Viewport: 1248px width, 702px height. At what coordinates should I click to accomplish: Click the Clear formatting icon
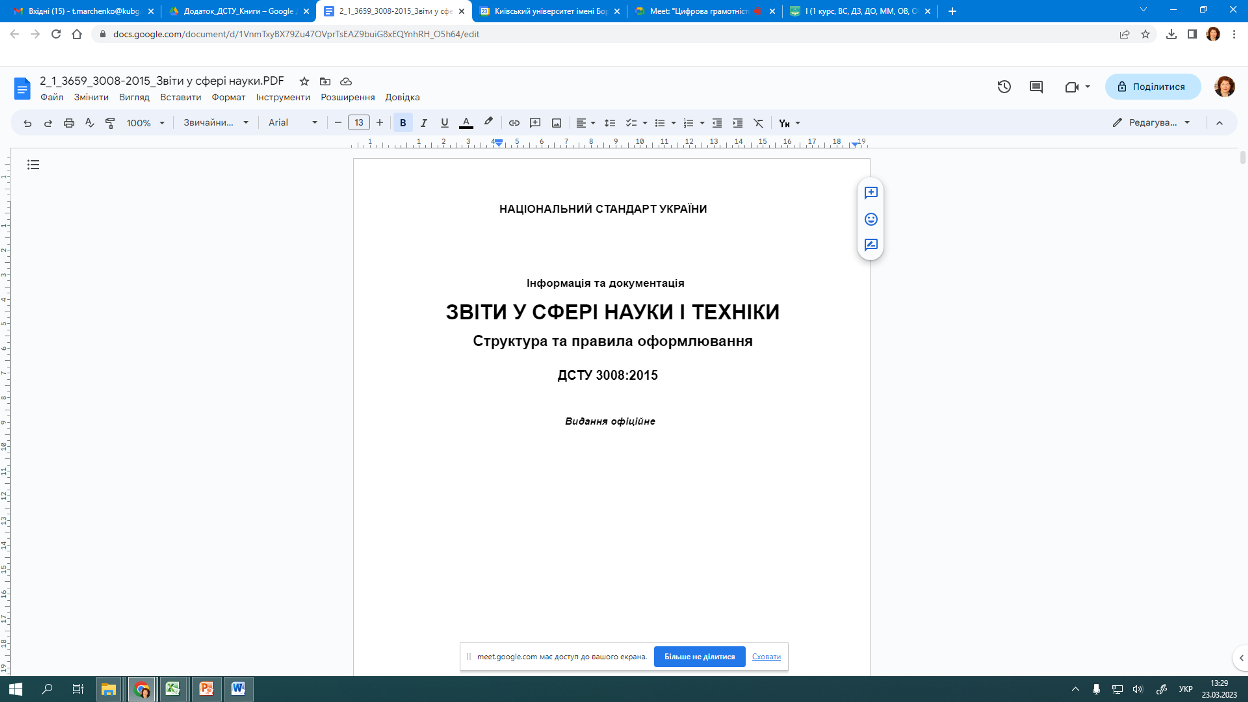(x=758, y=123)
